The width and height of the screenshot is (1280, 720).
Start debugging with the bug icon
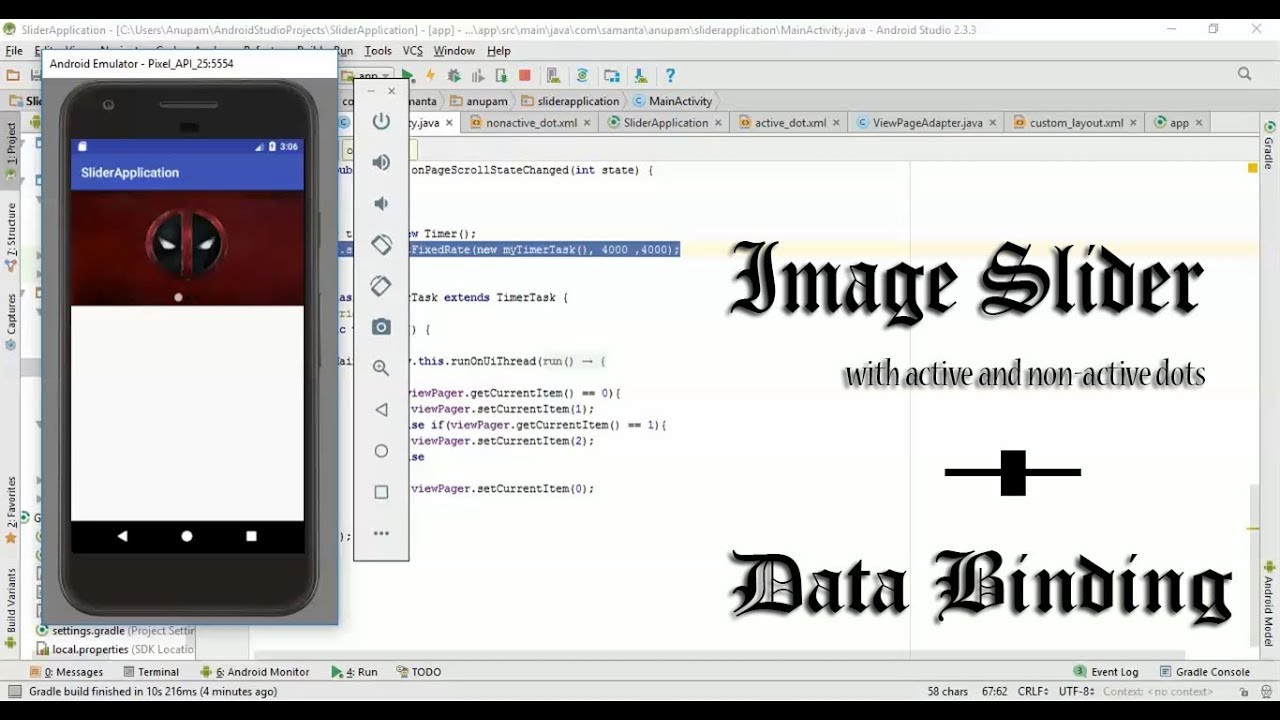coord(454,76)
